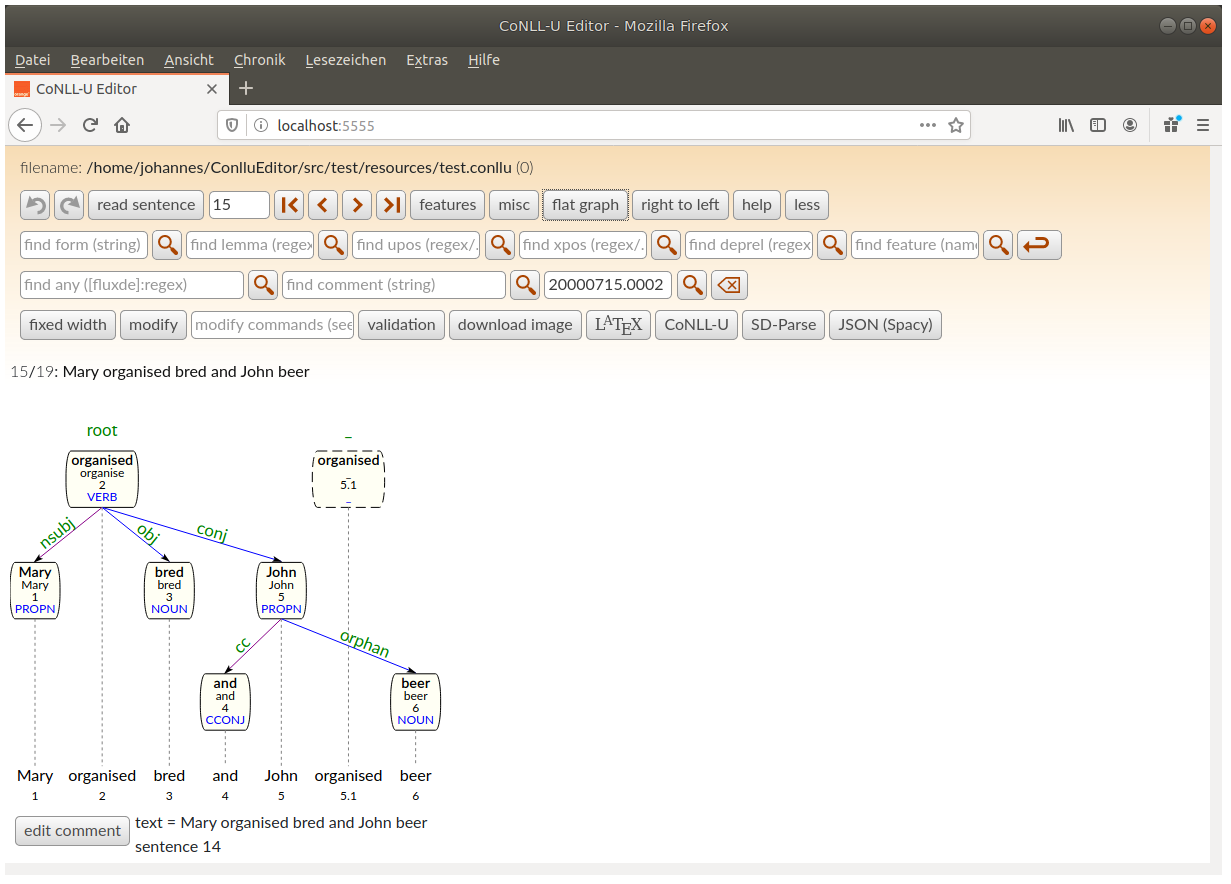Viewport: 1231px width, 884px height.
Task: Show JSON (Spacy) output button
Action: (885, 325)
